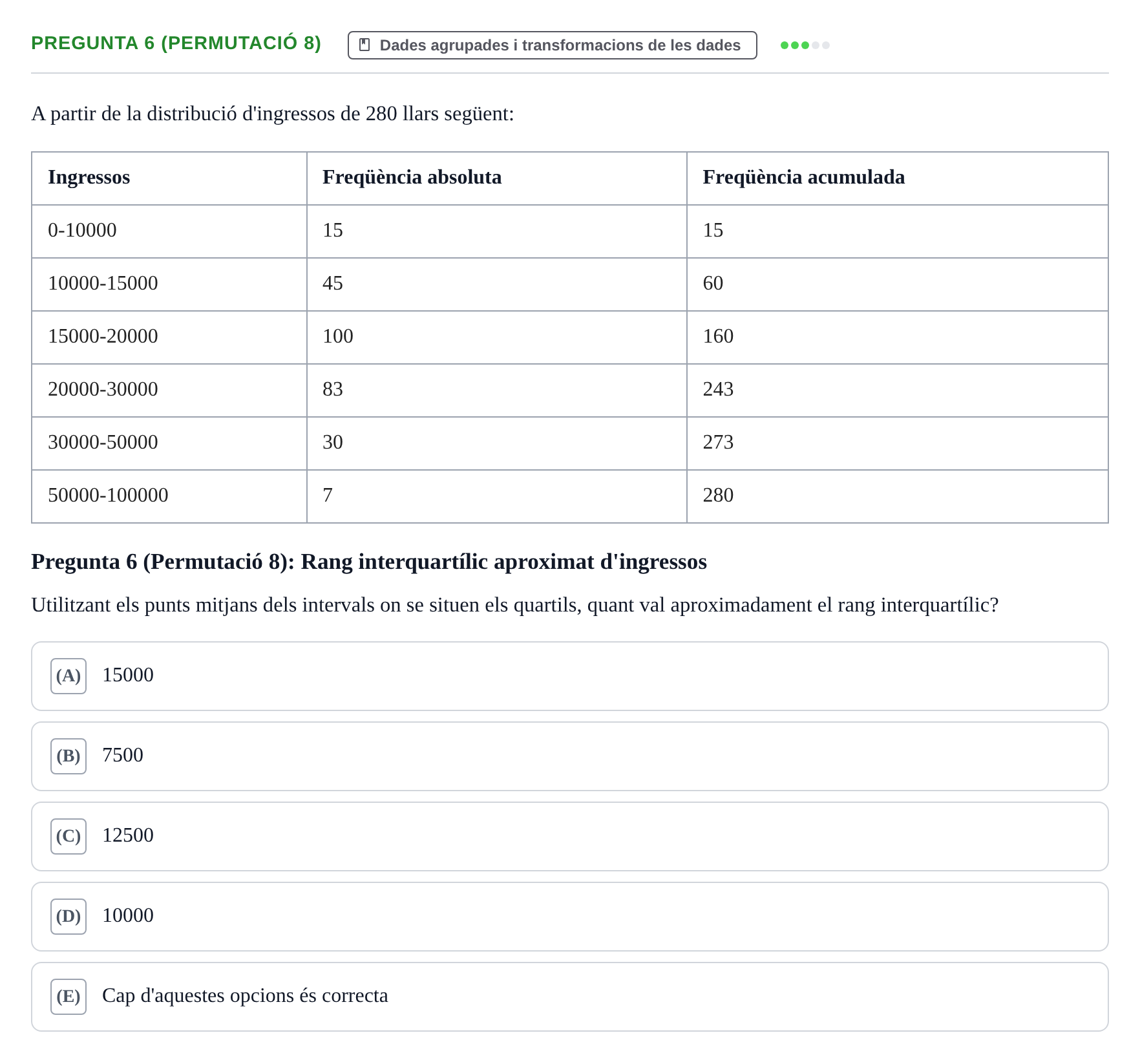Viewport: 1140px width, 1064px height.
Task: Click the '50000-100000' income cell
Action: tap(169, 496)
